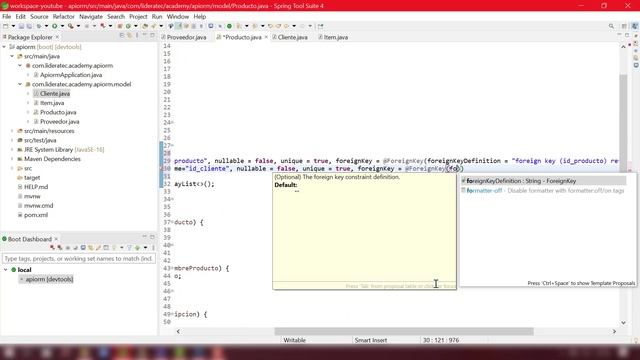Image resolution: width=640 pixels, height=360 pixels.
Task: Click the green Run button in toolbar
Action: pyautogui.click(x=54, y=26)
